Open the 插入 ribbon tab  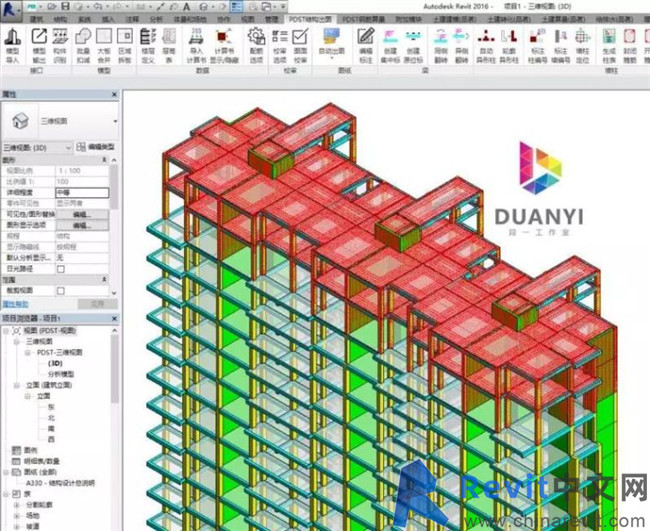point(108,19)
